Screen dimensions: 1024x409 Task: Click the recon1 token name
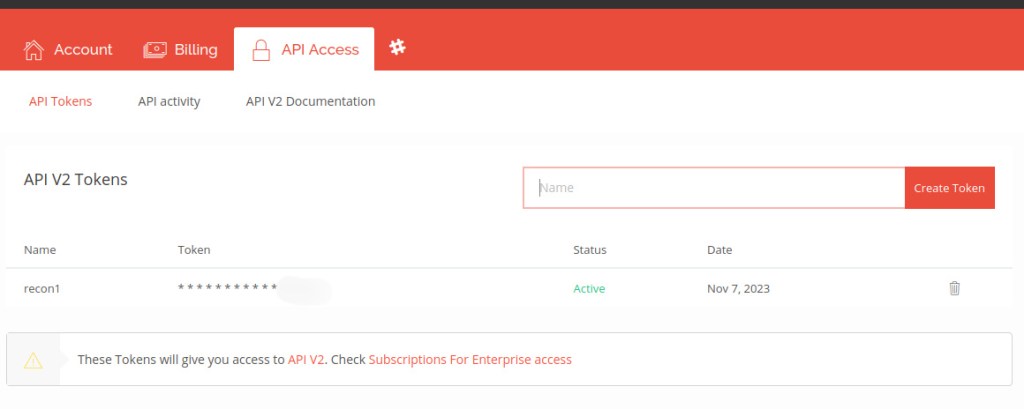(x=42, y=289)
